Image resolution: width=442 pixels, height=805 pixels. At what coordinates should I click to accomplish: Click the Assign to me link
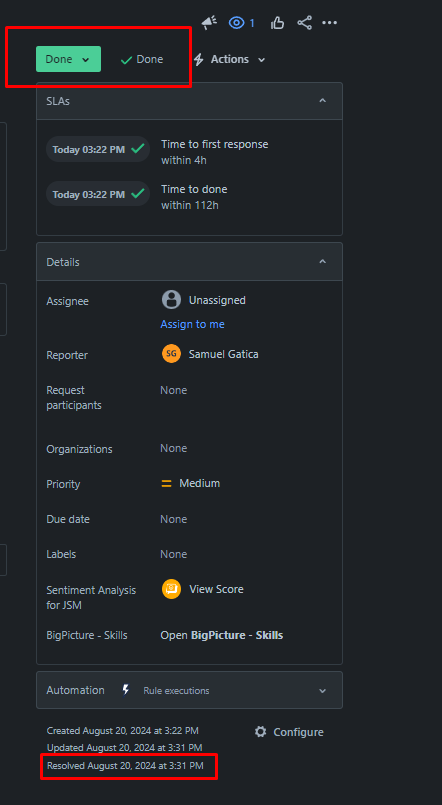coord(192,324)
